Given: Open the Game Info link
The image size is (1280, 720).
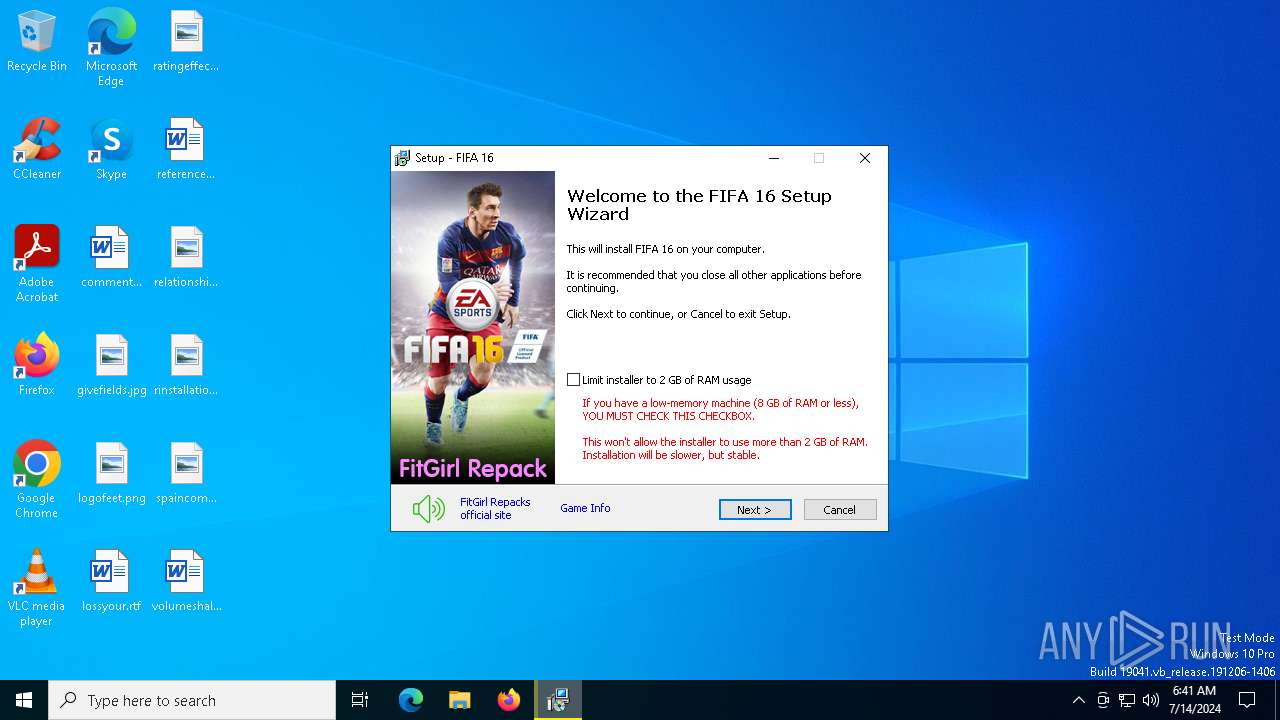Looking at the screenshot, I should [585, 508].
